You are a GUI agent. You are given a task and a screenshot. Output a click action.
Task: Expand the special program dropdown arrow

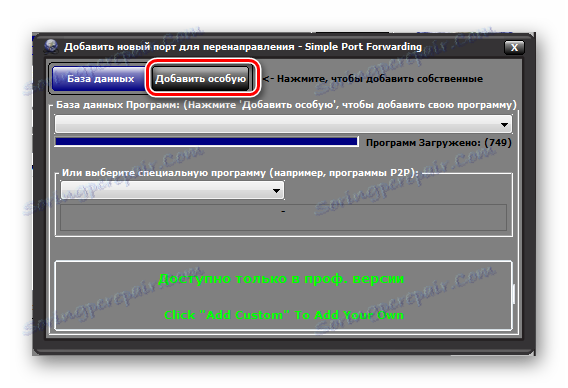pos(276,191)
